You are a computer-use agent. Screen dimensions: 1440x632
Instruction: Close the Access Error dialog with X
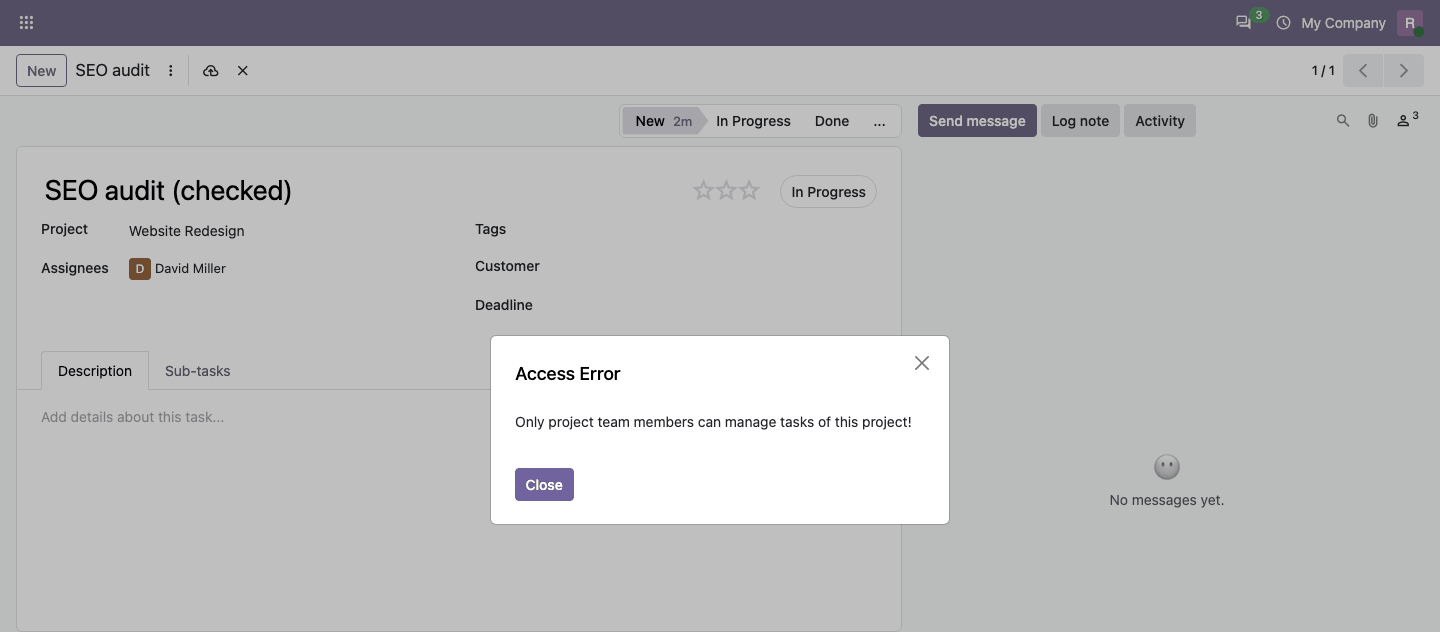[922, 363]
